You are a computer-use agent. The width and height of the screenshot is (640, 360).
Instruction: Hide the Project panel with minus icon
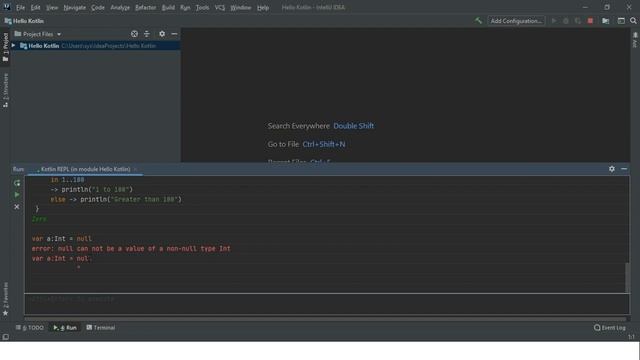174,34
